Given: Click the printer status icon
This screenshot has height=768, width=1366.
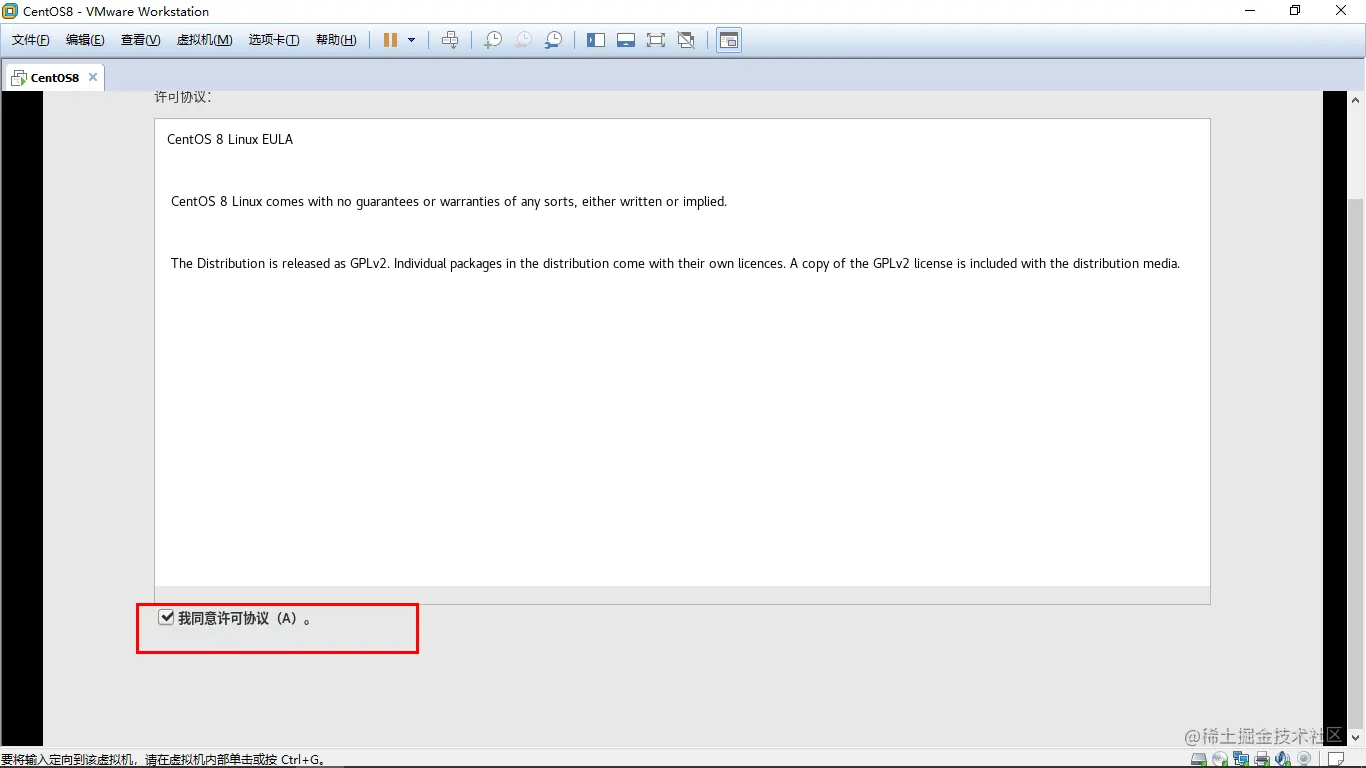Looking at the screenshot, I should 1262,759.
